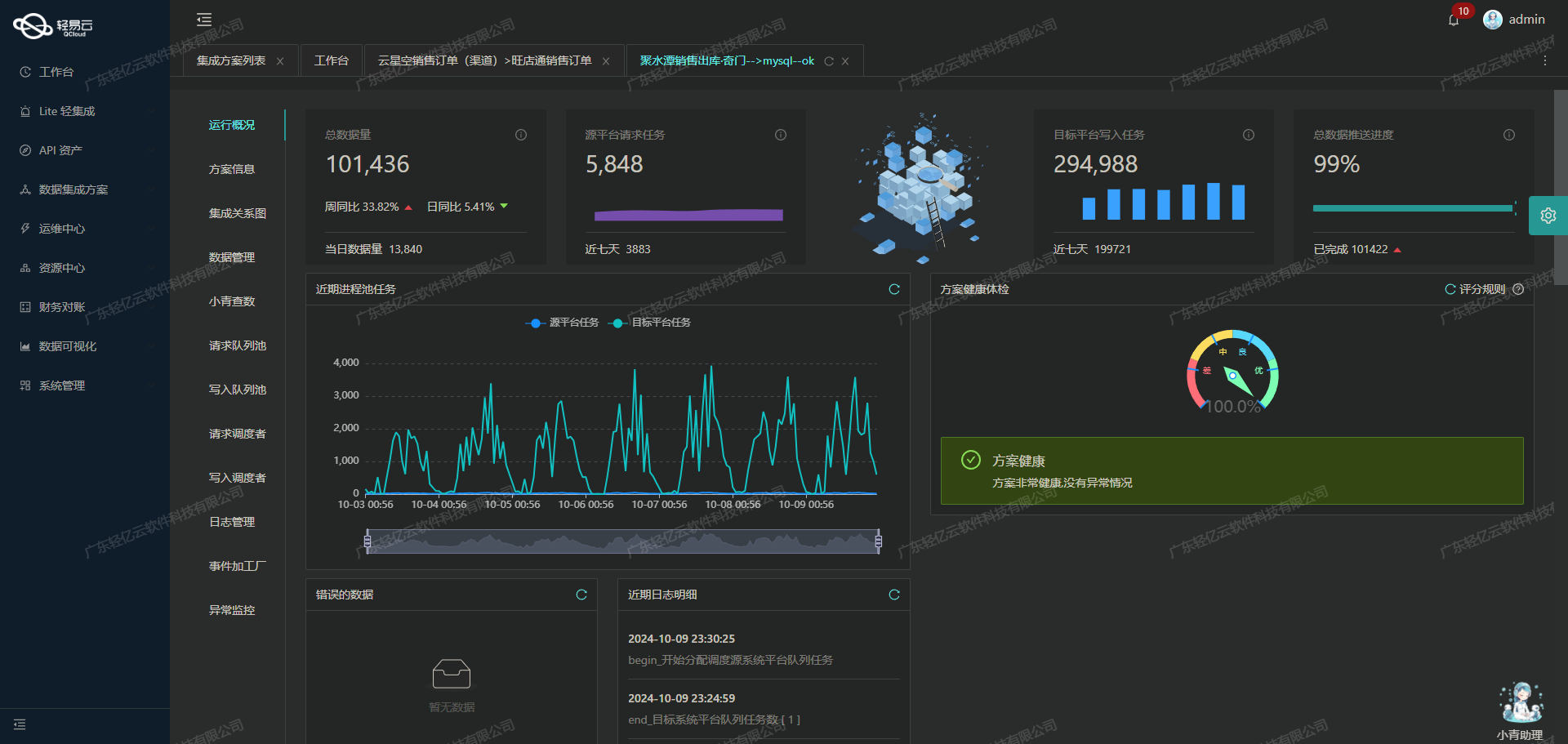Close the 聚水潭销售出库 tab

click(x=845, y=61)
